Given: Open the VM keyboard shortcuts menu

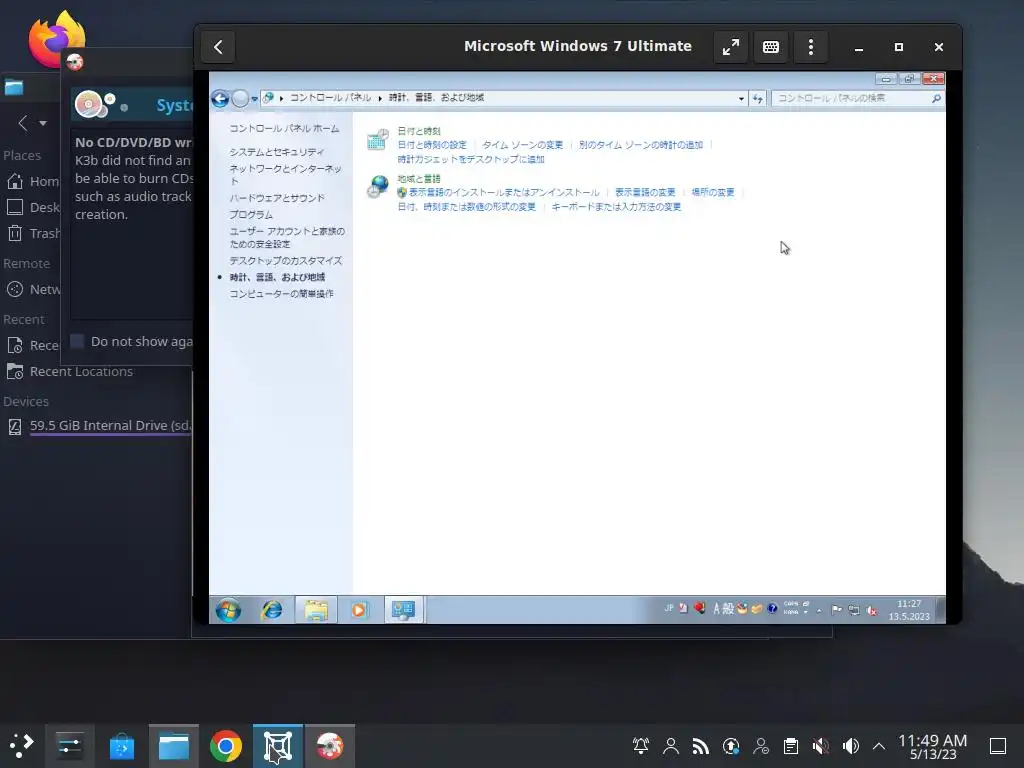Looking at the screenshot, I should (771, 47).
